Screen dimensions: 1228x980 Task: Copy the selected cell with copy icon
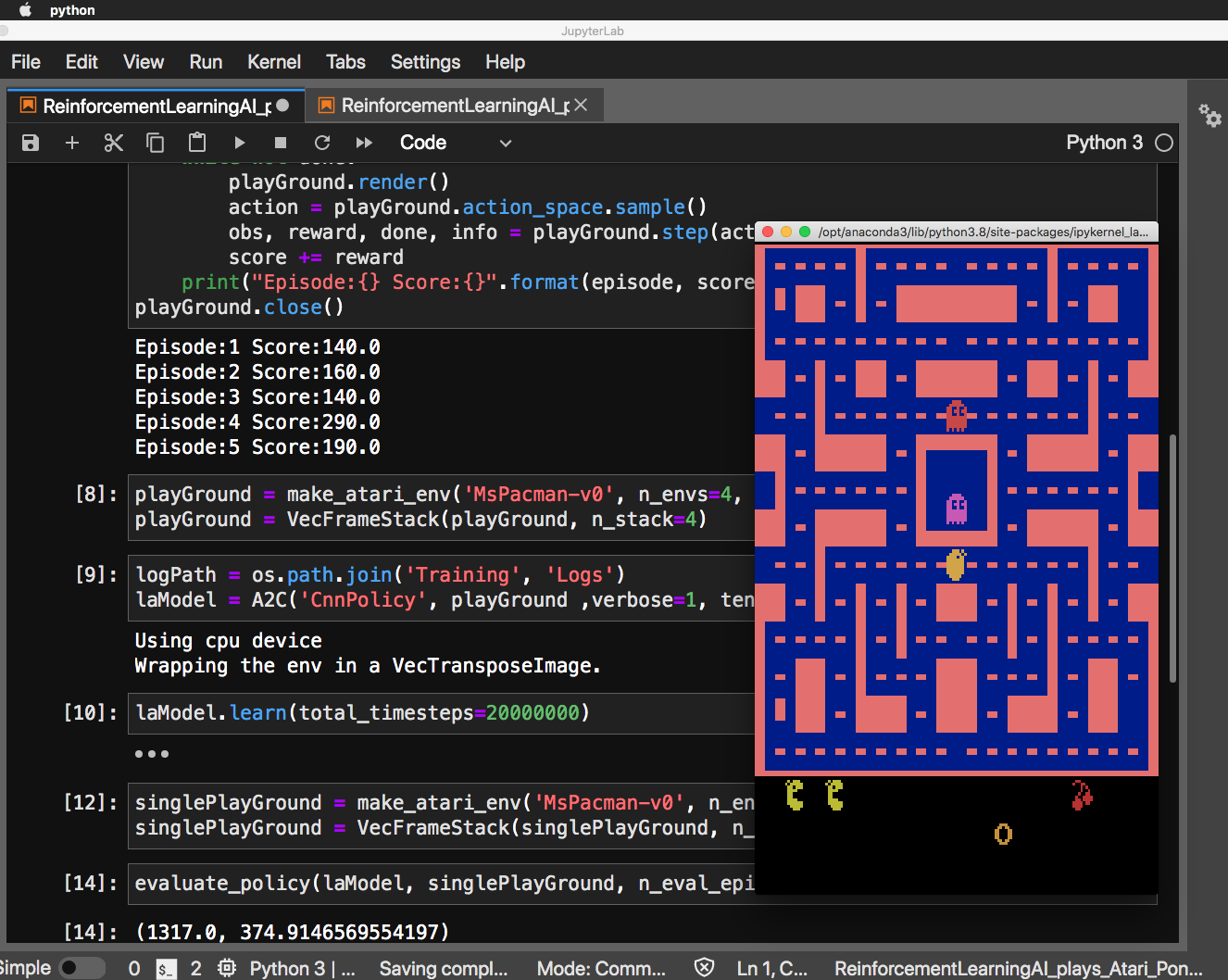coord(155,143)
